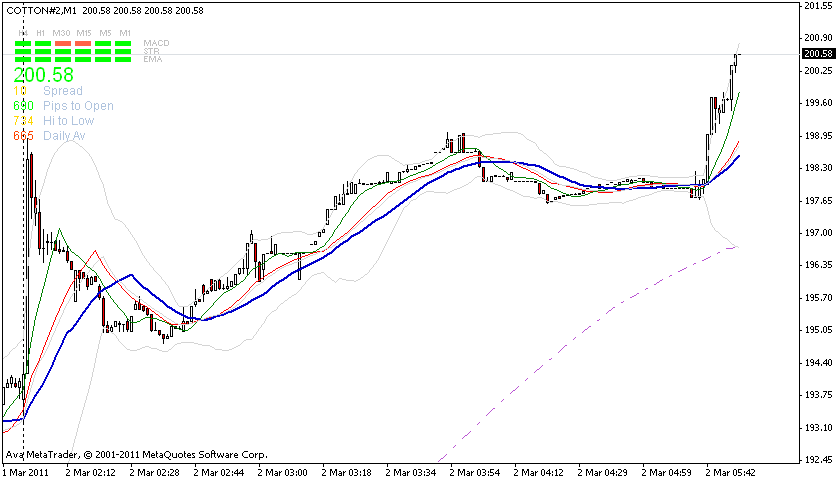The image size is (837, 480).
Task: Click the Spread label
Action: point(63,91)
